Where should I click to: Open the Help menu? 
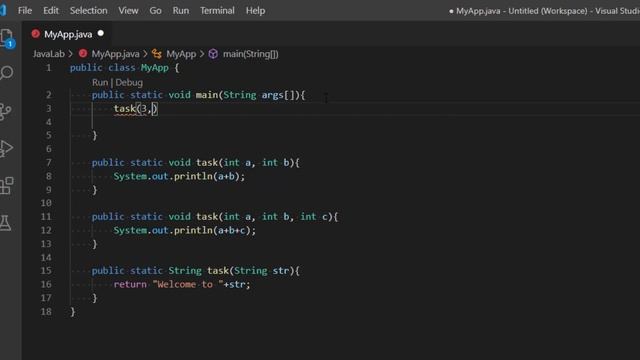[256, 11]
